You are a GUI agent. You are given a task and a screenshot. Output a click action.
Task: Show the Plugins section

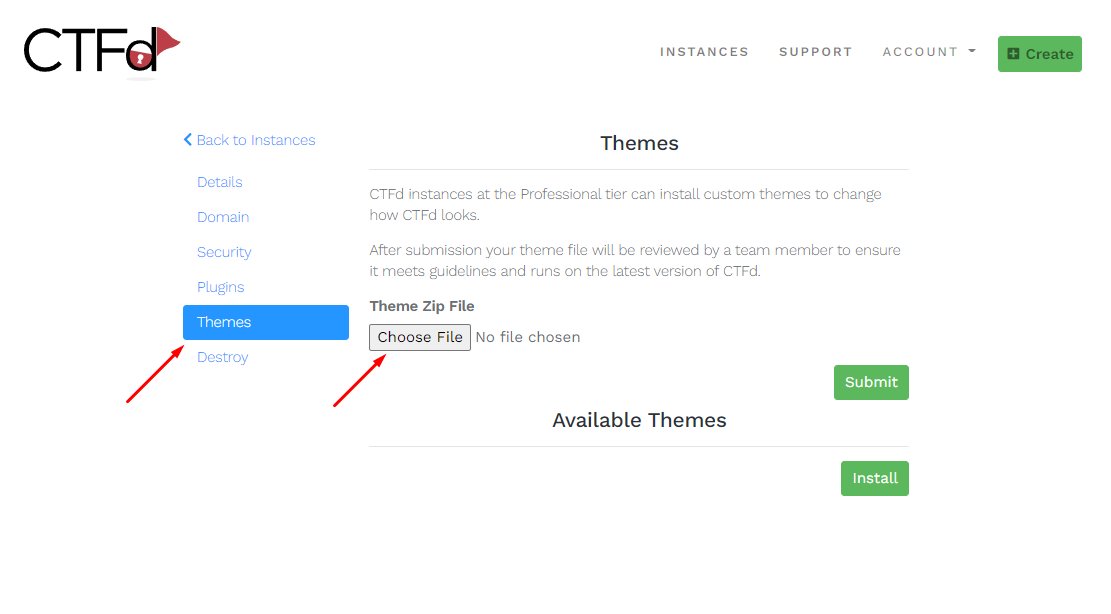click(221, 287)
